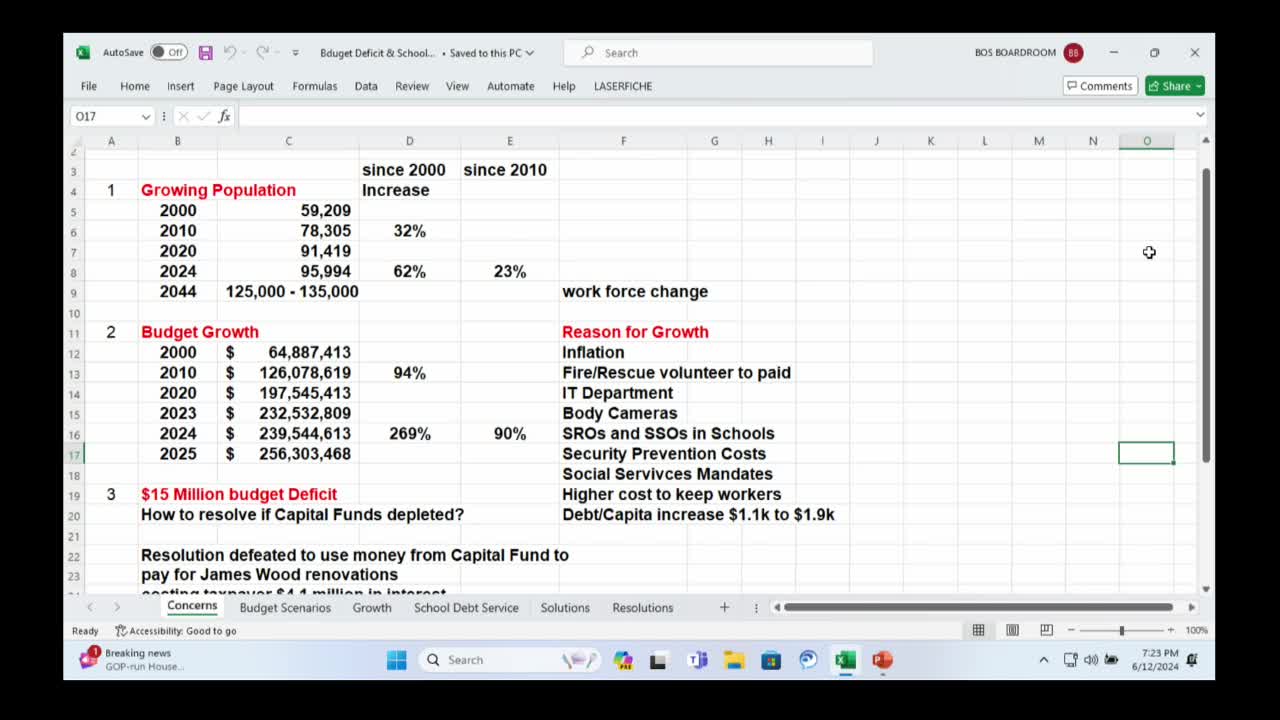Click the zoom slider in status bar
This screenshot has height=720, width=1280.
(x=1121, y=630)
